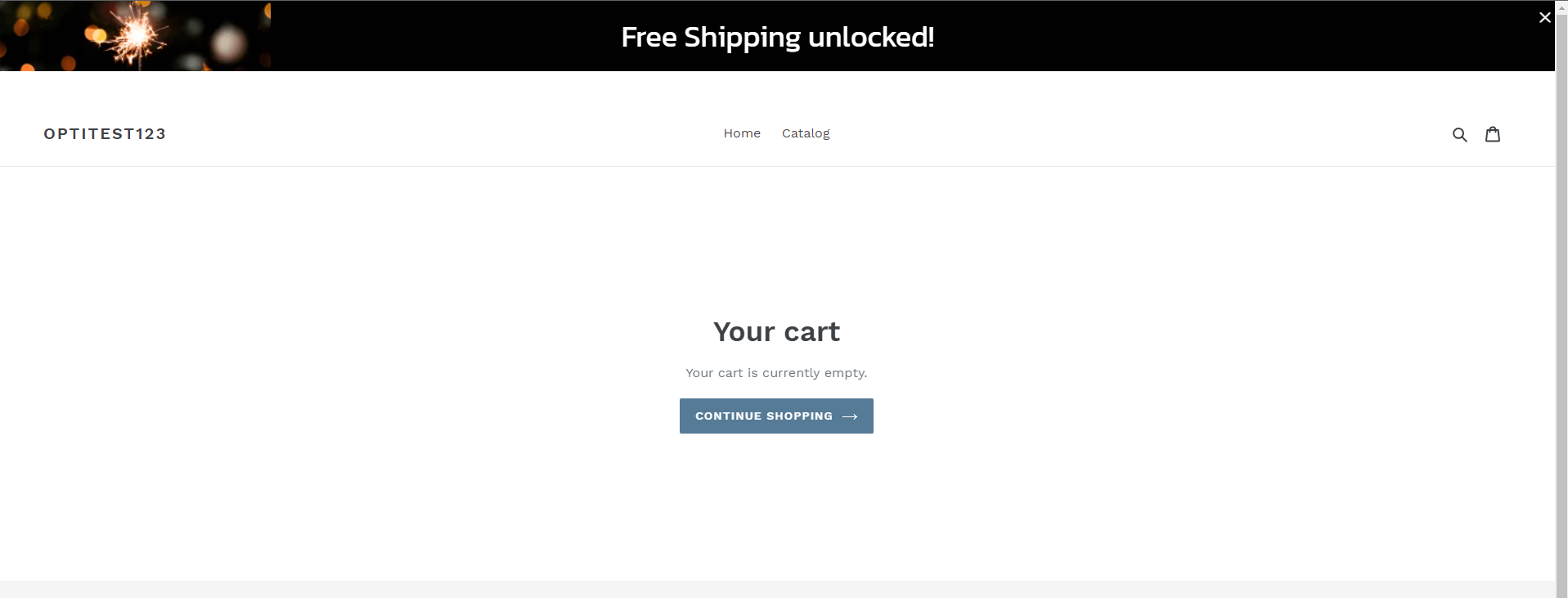Viewport: 1568px width, 598px height.
Task: Open the search magnifier icon
Action: (x=1459, y=134)
